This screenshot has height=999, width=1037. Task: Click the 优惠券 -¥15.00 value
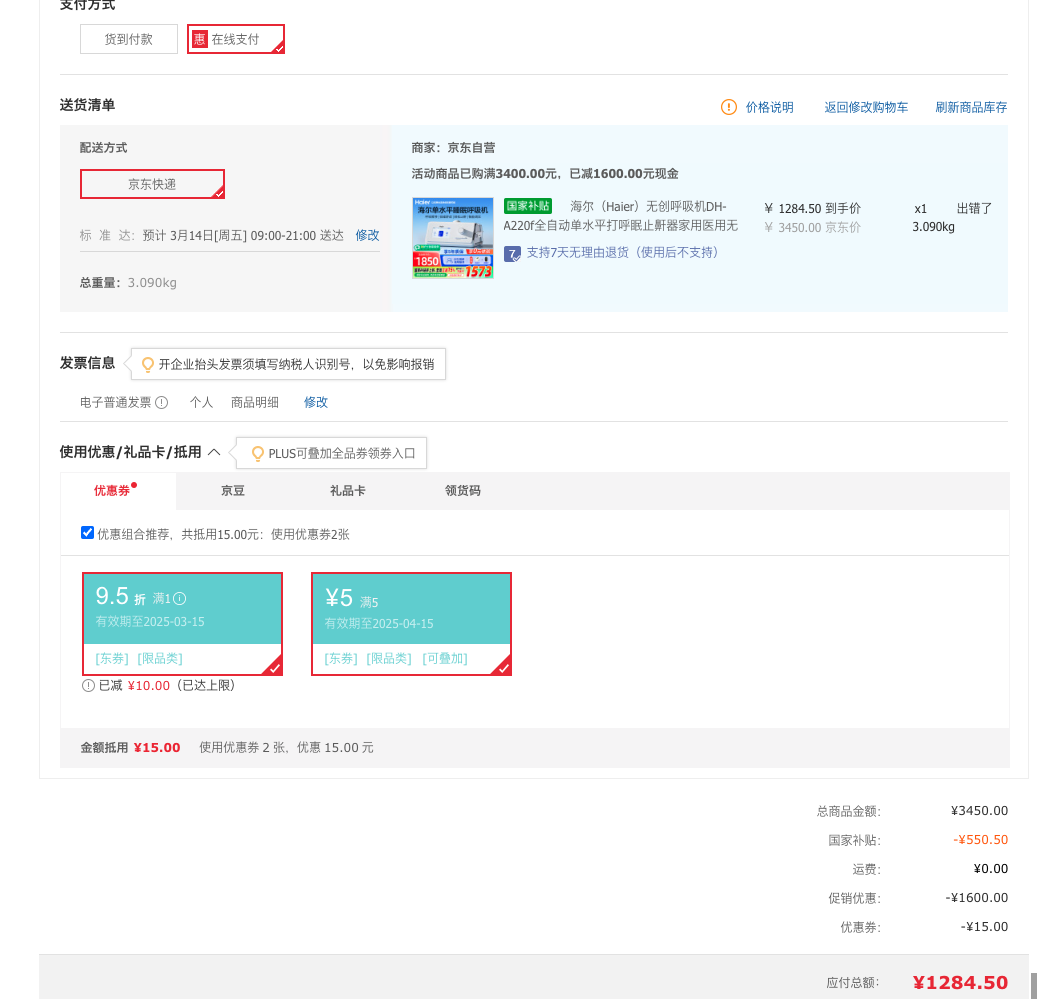click(x=984, y=927)
